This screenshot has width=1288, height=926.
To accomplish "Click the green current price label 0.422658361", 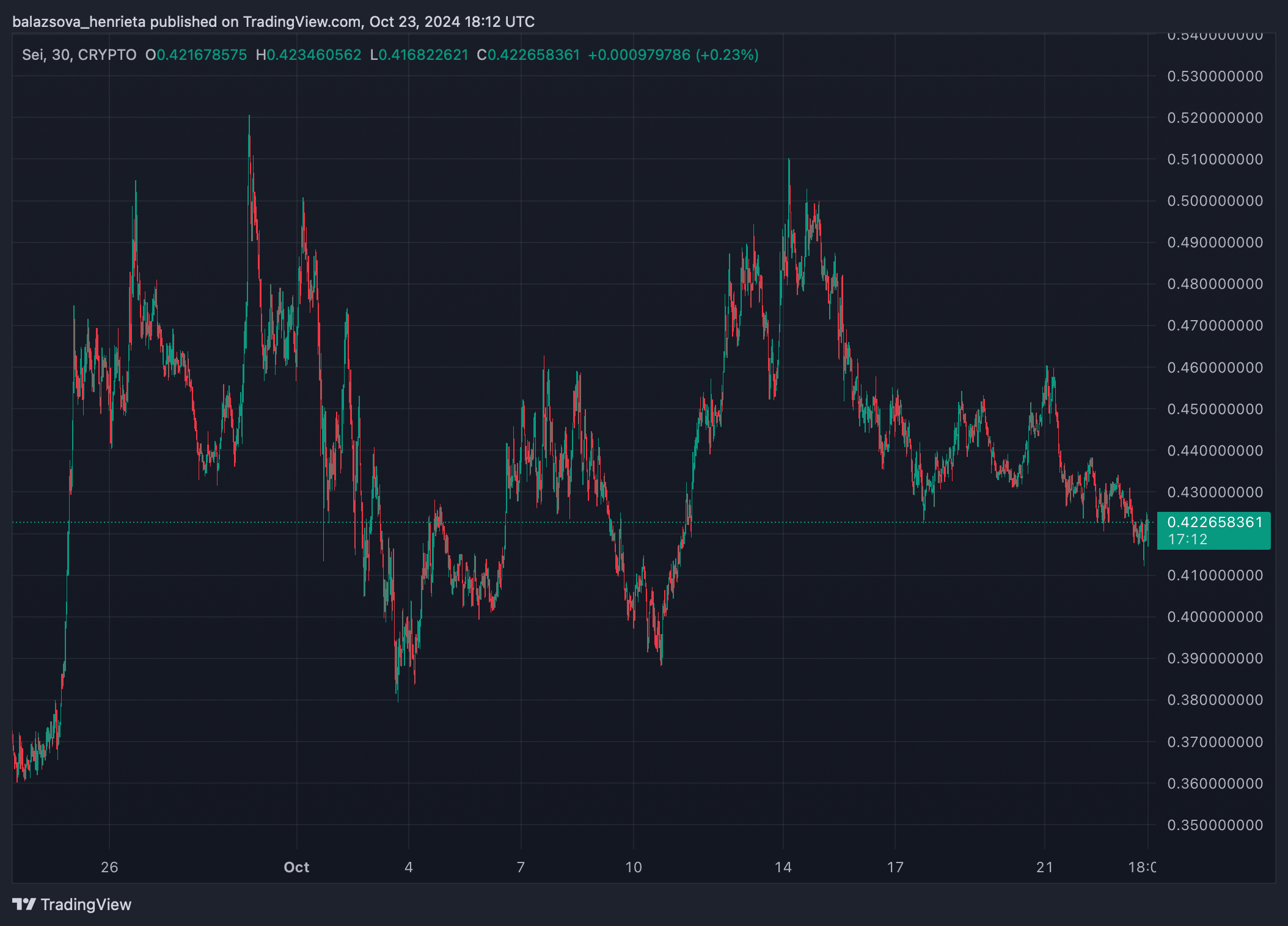I will point(1214,522).
